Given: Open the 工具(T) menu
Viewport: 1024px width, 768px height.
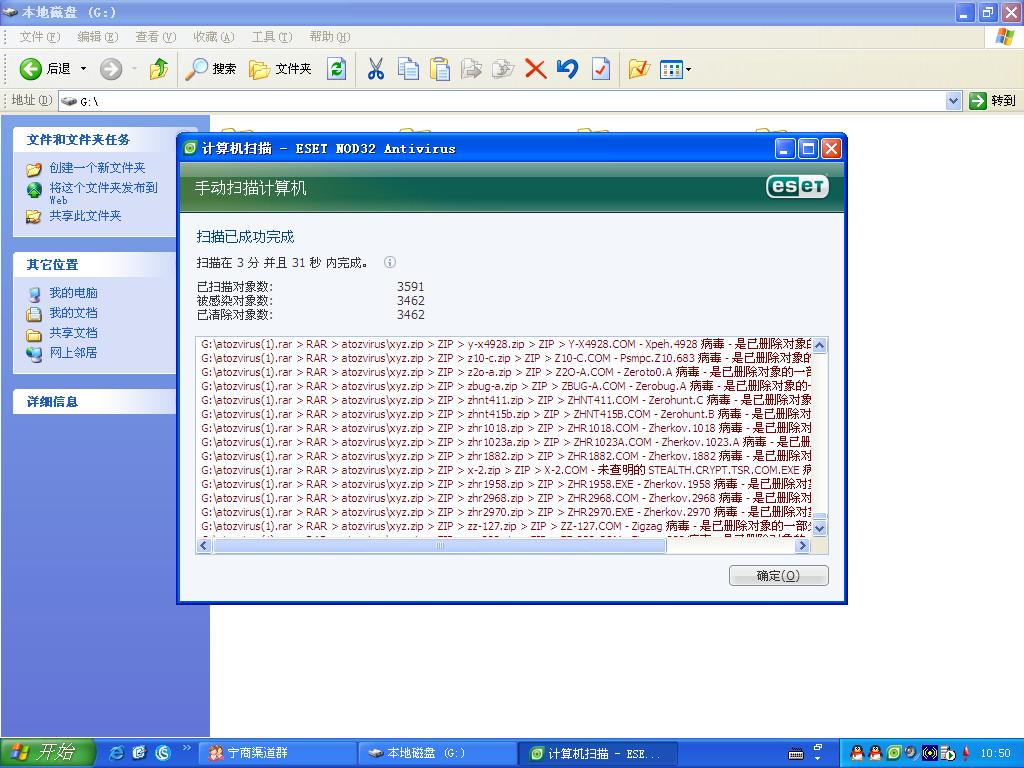Looking at the screenshot, I should click(x=272, y=37).
